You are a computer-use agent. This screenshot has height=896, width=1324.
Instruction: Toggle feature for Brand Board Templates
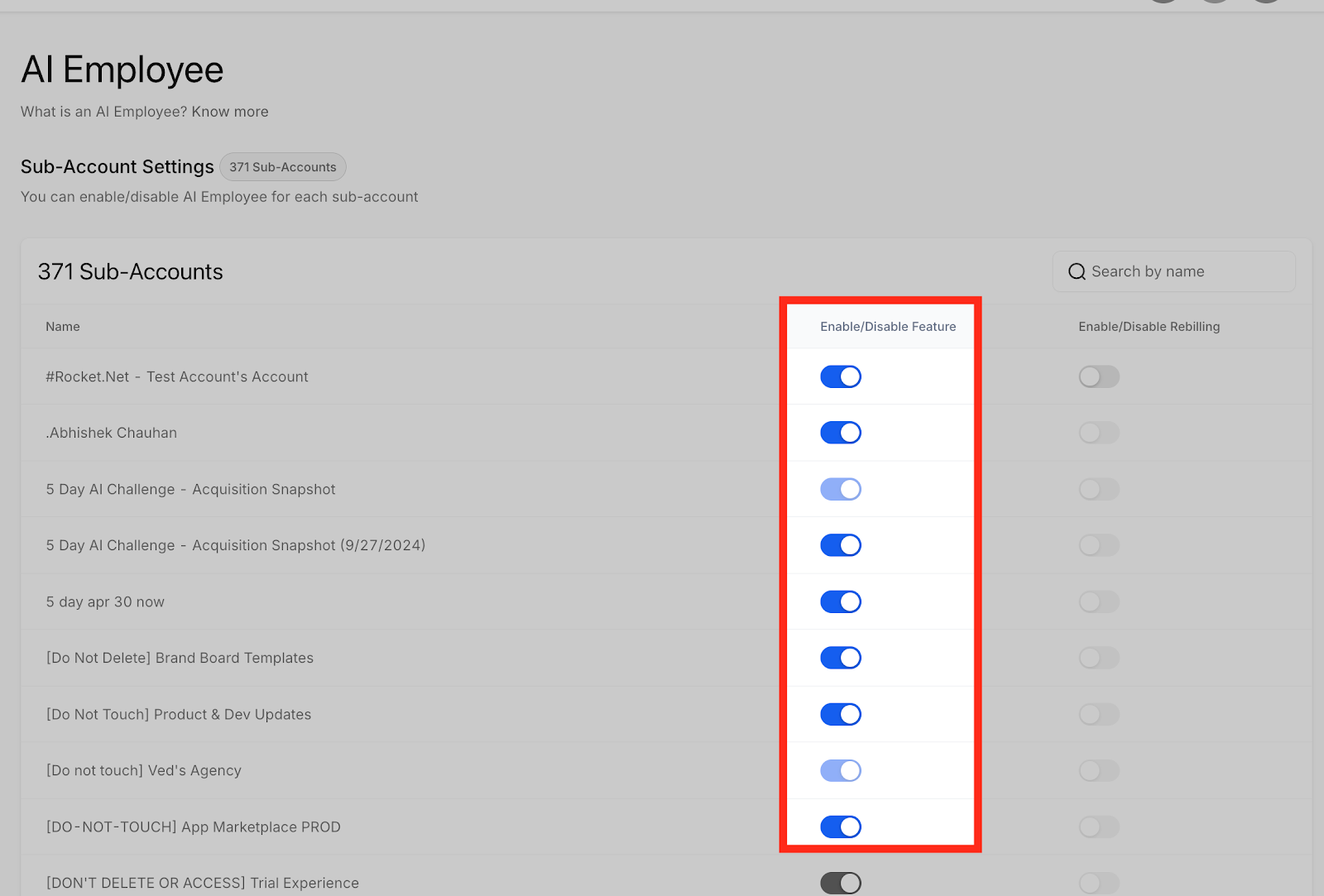tap(841, 658)
